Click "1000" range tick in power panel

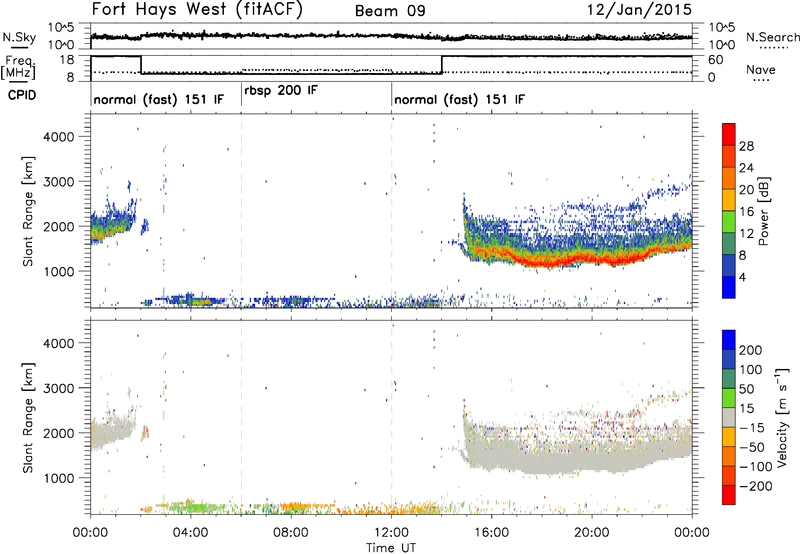click(59, 271)
